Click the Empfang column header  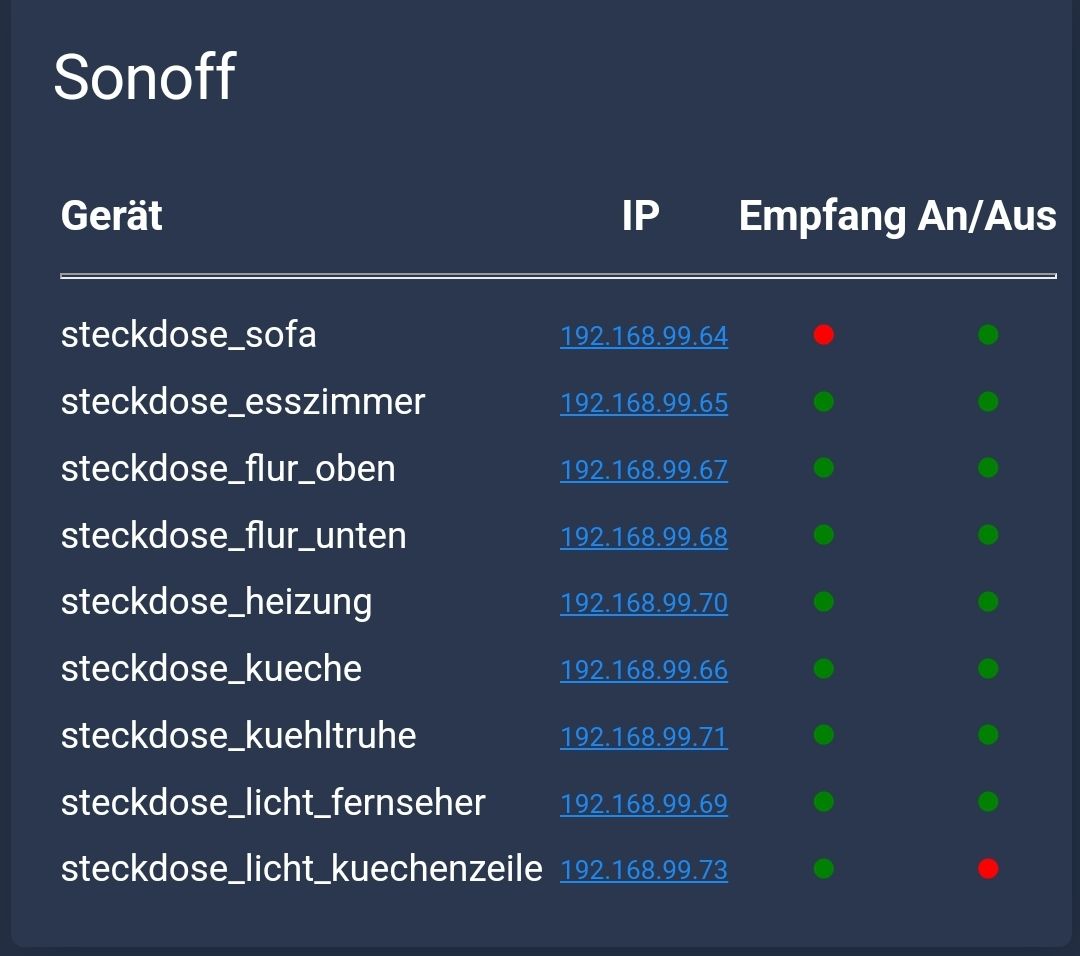click(x=821, y=217)
